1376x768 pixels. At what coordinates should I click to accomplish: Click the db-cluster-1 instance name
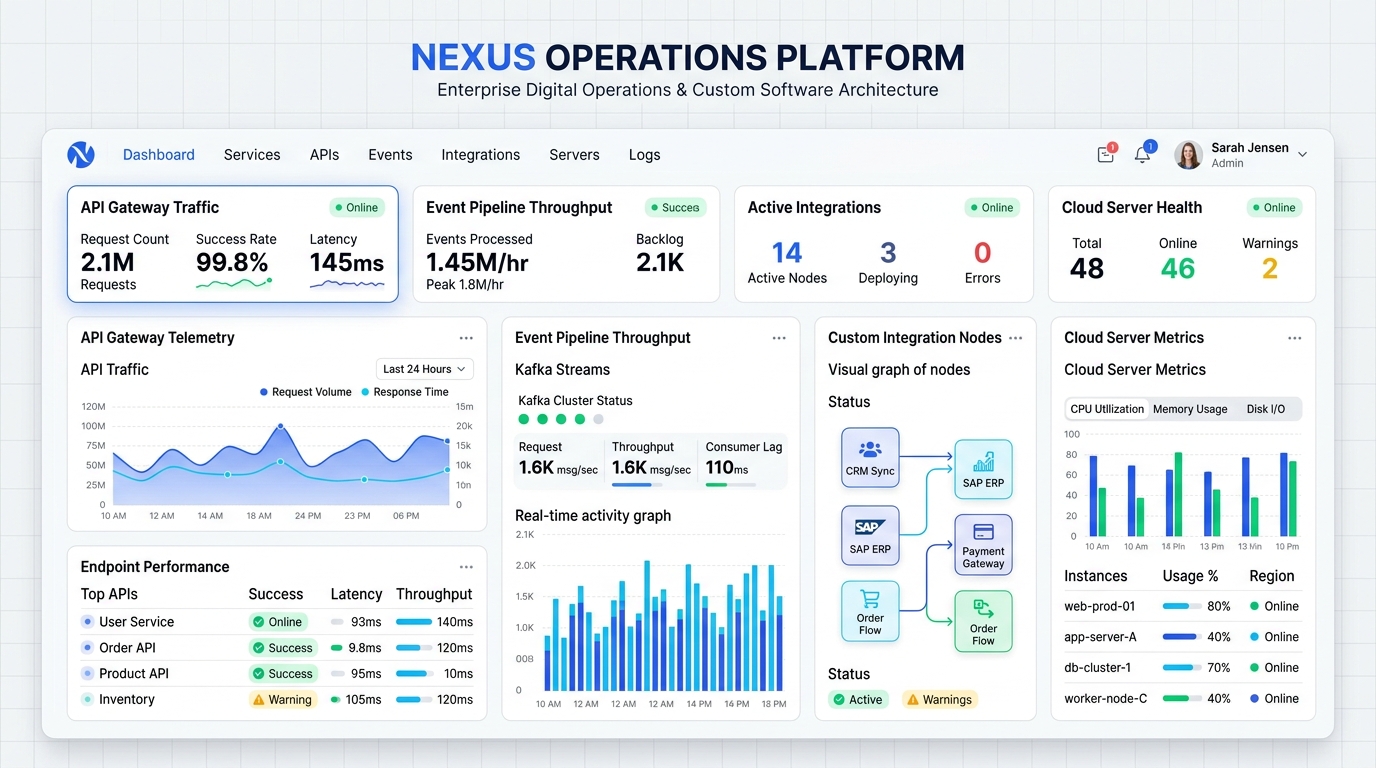[x=1098, y=668]
